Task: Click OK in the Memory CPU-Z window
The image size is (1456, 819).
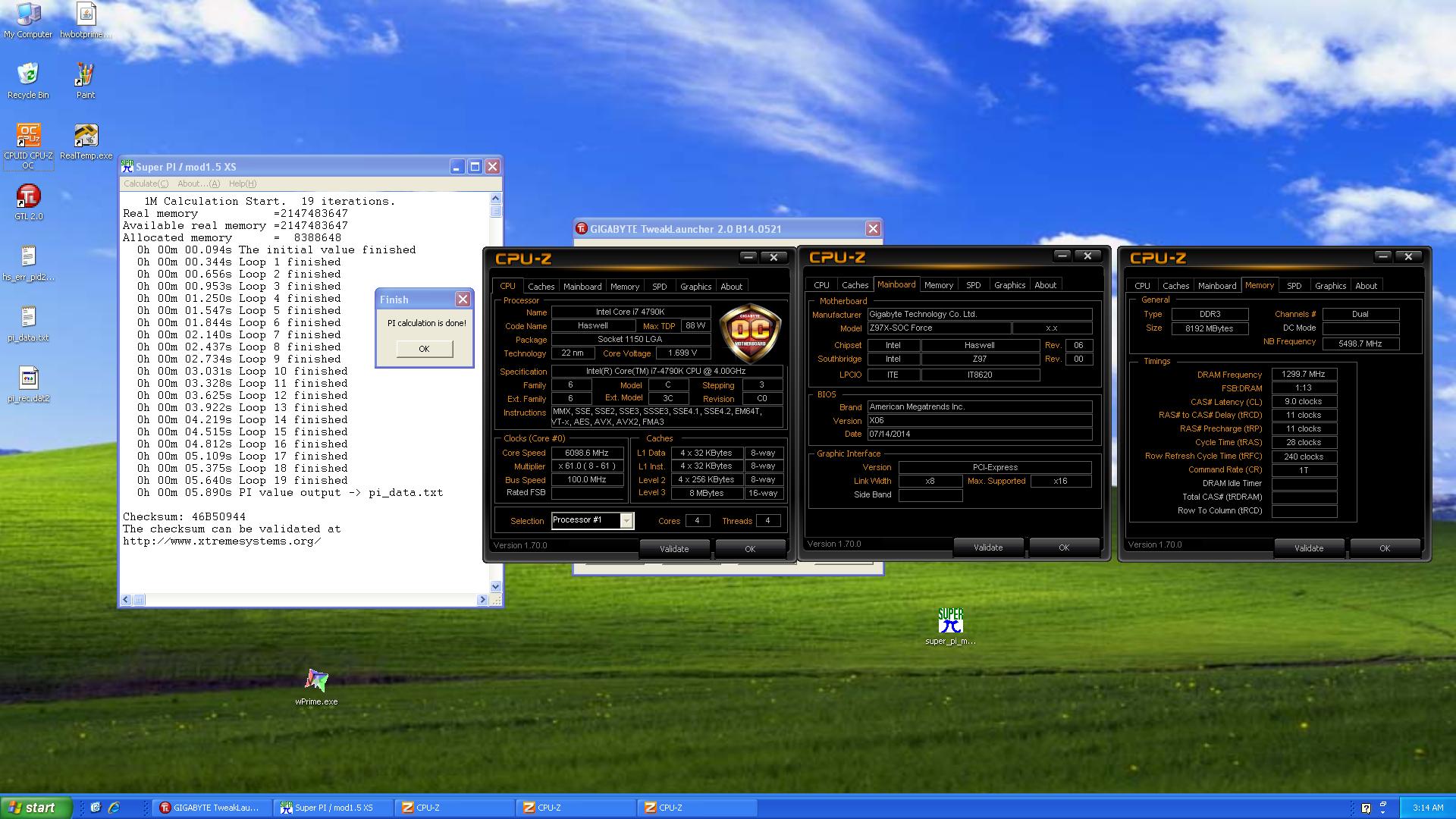Action: click(1385, 548)
